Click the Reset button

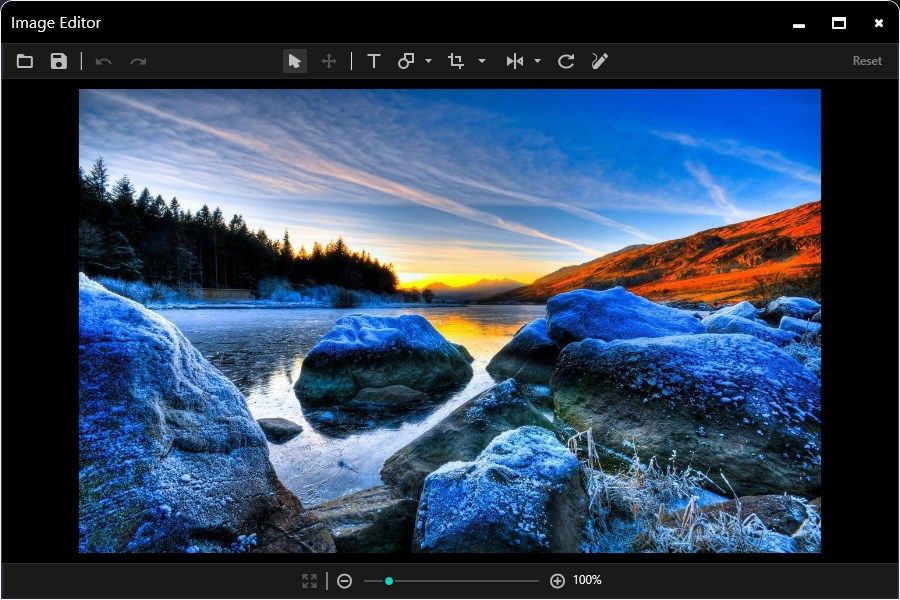(x=867, y=61)
